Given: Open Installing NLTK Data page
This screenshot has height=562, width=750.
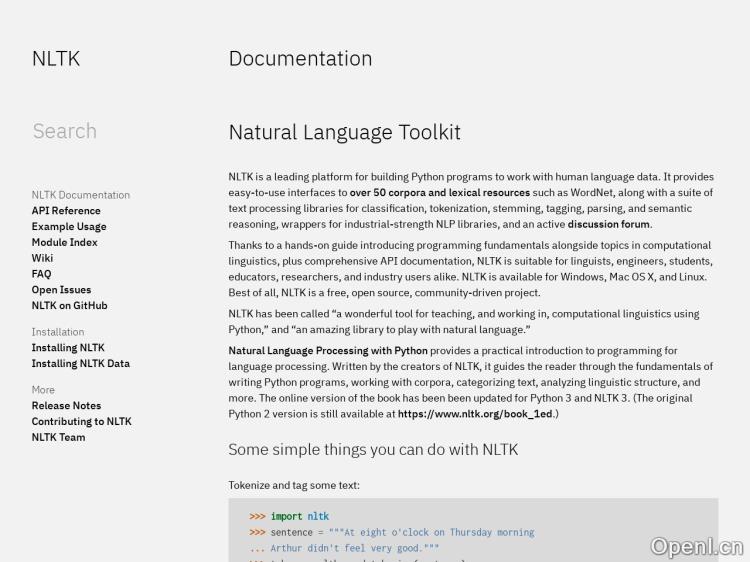Looking at the screenshot, I should click(x=81, y=363).
